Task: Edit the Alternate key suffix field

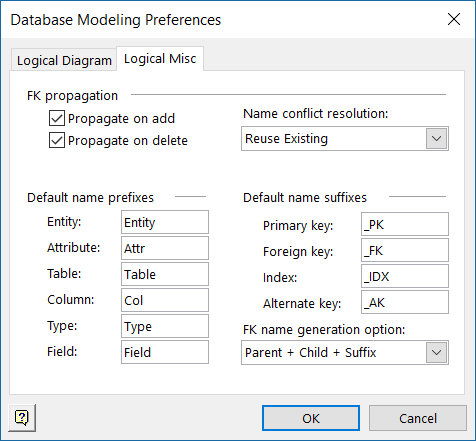Action: (x=405, y=302)
